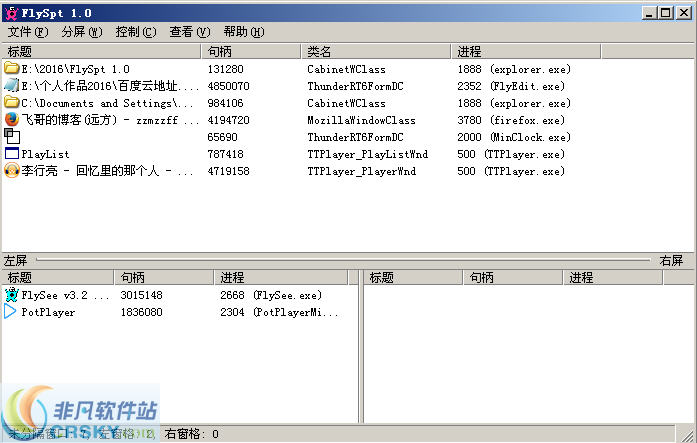
Task: Click the 左屏 label
Action: coord(15,260)
